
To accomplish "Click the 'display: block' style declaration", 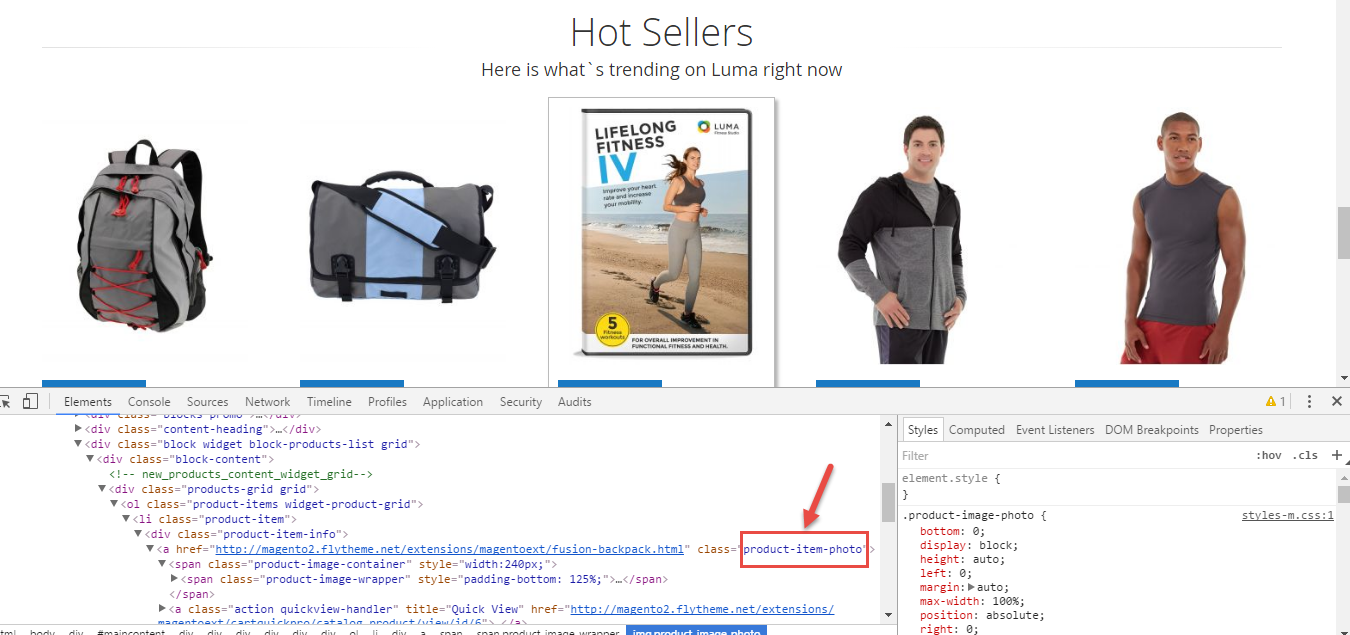I will click(x=968, y=545).
